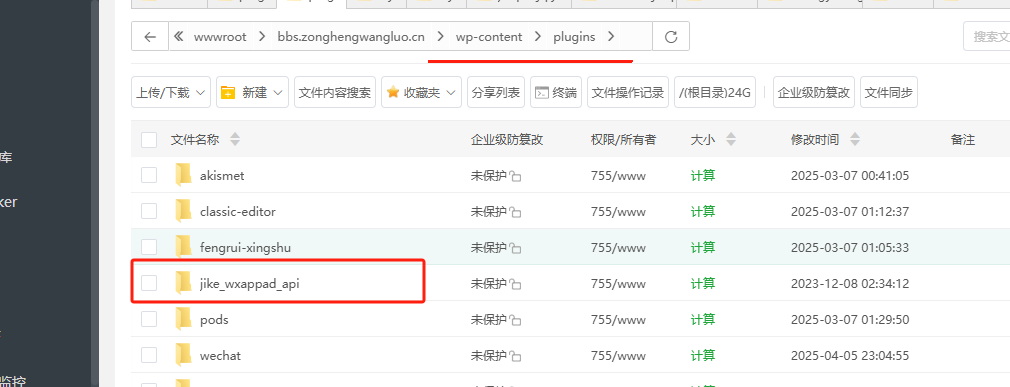
Task: Click lock icon in jike_wxappad_api row
Action: [x=515, y=284]
